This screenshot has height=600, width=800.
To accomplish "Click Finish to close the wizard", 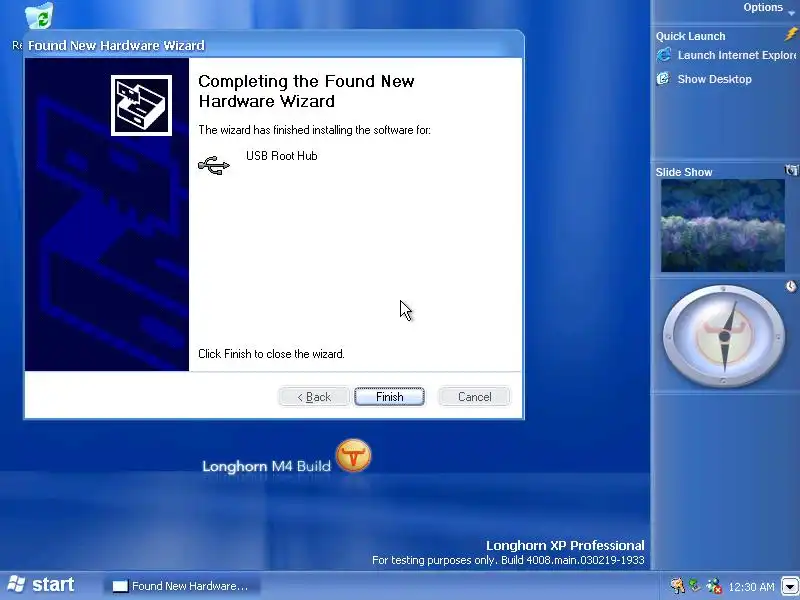I will click(x=389, y=396).
